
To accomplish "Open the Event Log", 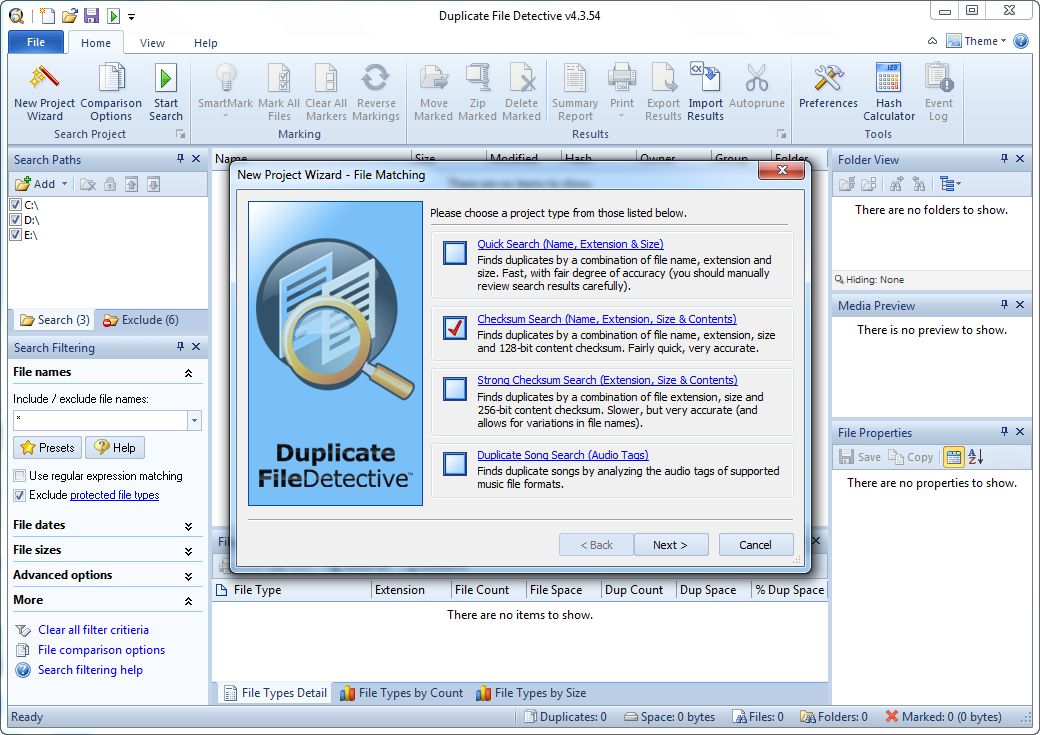I will 939,93.
